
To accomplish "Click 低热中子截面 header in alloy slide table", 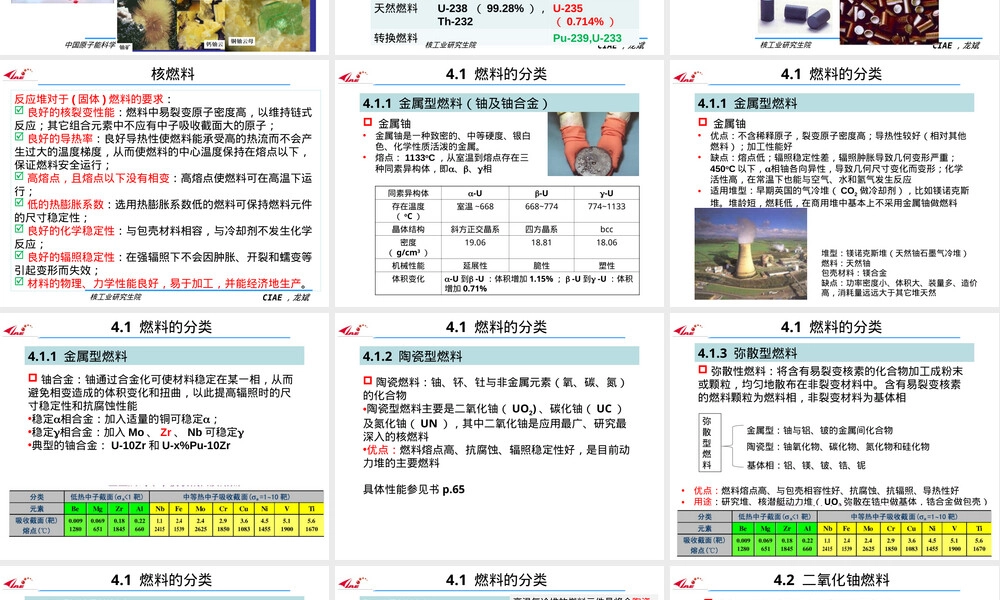I will (107, 496).
